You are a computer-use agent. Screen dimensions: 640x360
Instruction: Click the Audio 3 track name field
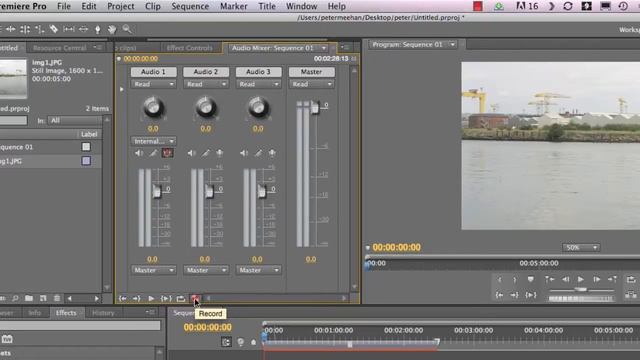tap(258, 72)
